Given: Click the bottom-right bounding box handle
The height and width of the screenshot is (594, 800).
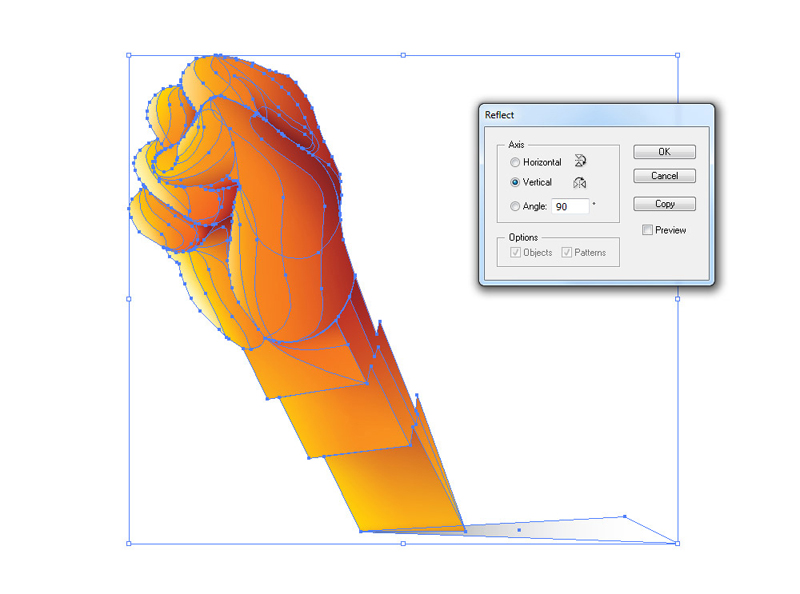Looking at the screenshot, I should pyautogui.click(x=678, y=543).
